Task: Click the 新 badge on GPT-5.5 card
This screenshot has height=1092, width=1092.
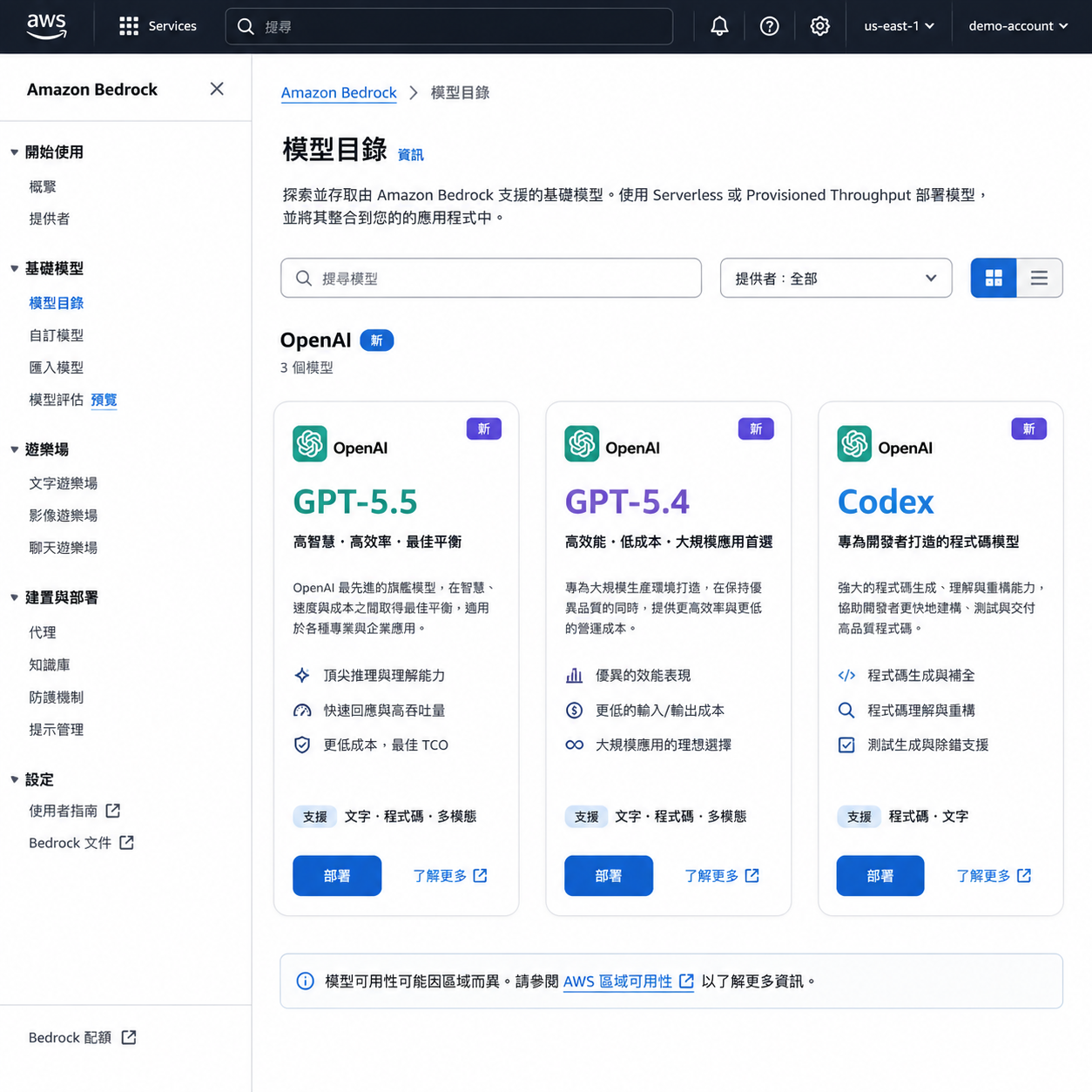Action: [x=484, y=428]
